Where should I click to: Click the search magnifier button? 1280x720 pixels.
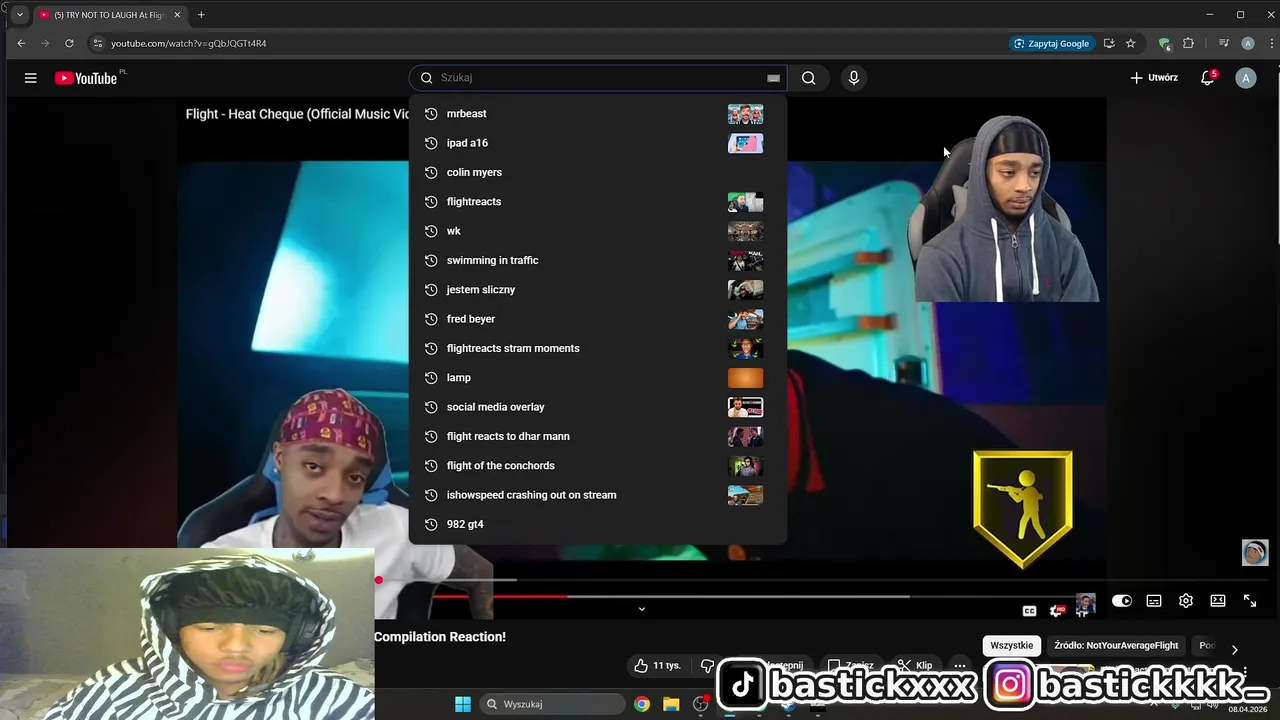(x=808, y=78)
